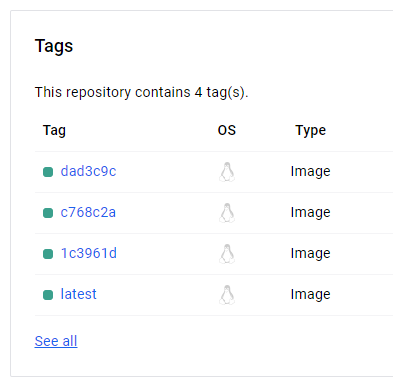Click the Type column header

(310, 130)
